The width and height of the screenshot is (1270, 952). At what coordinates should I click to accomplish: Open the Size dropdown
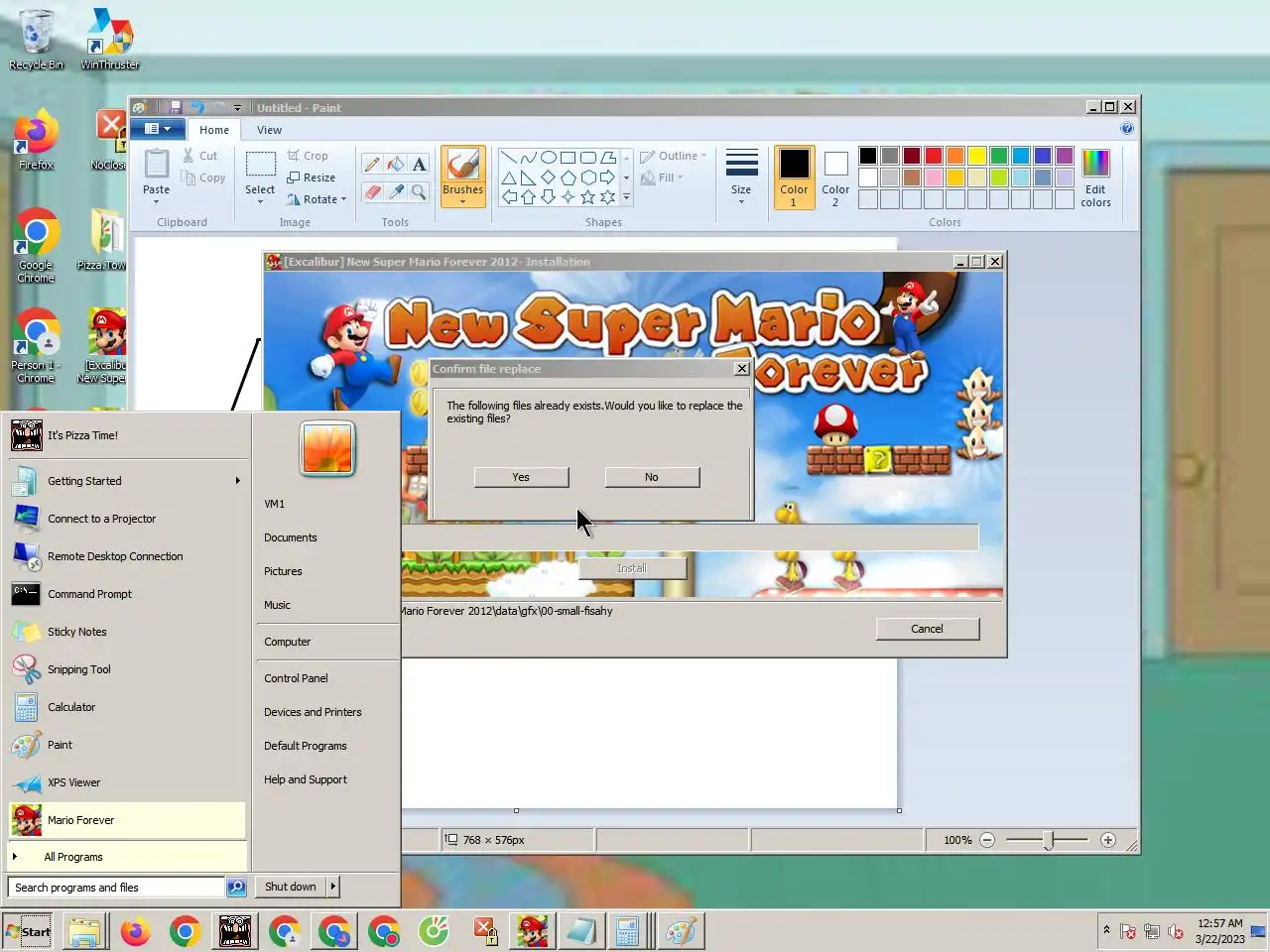741,178
